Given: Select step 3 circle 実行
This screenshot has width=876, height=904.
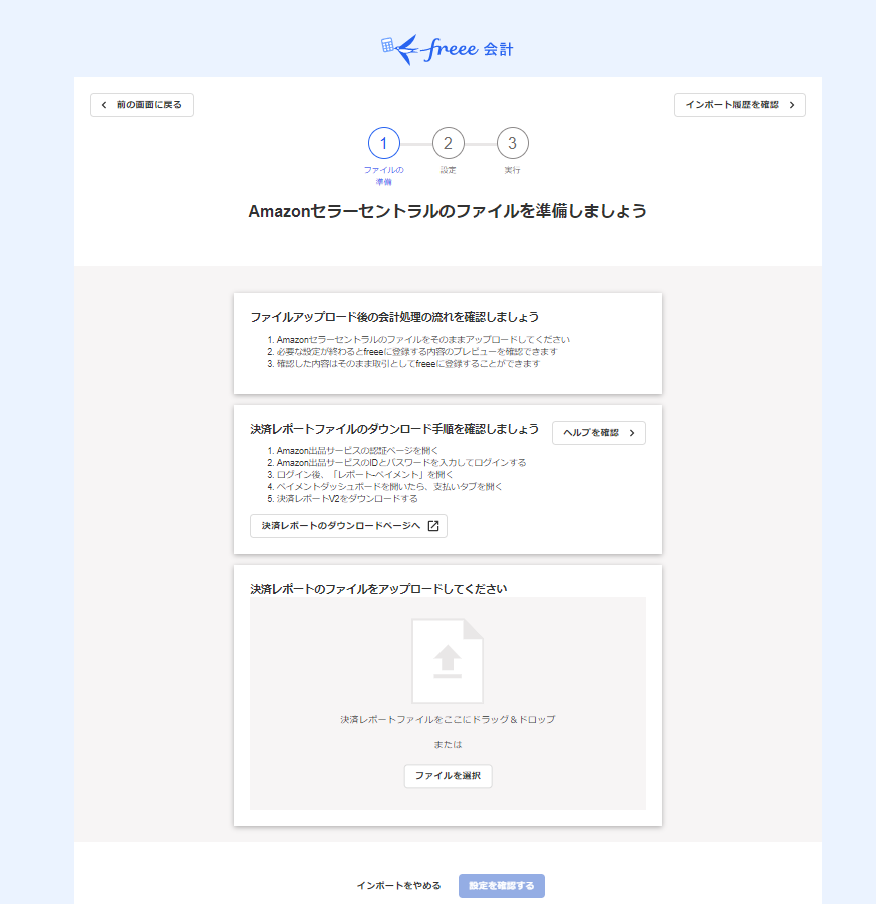Looking at the screenshot, I should pos(512,143).
